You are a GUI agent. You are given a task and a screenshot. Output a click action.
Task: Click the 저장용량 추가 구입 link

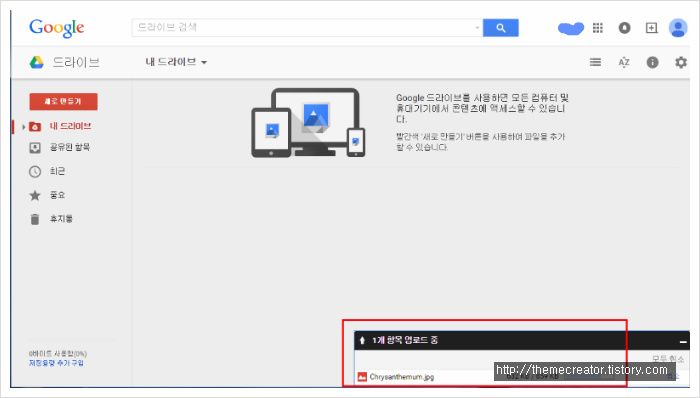[x=56, y=363]
